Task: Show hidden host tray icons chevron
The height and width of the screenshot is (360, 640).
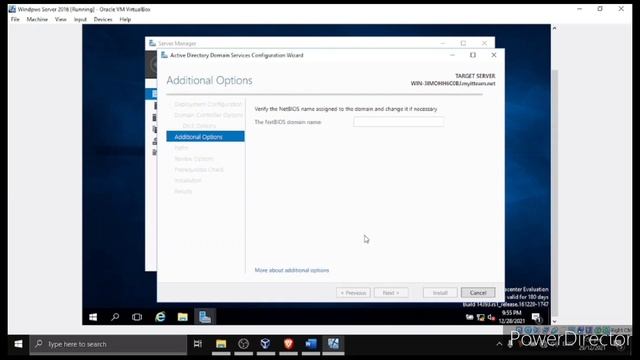Action: click(x=499, y=344)
